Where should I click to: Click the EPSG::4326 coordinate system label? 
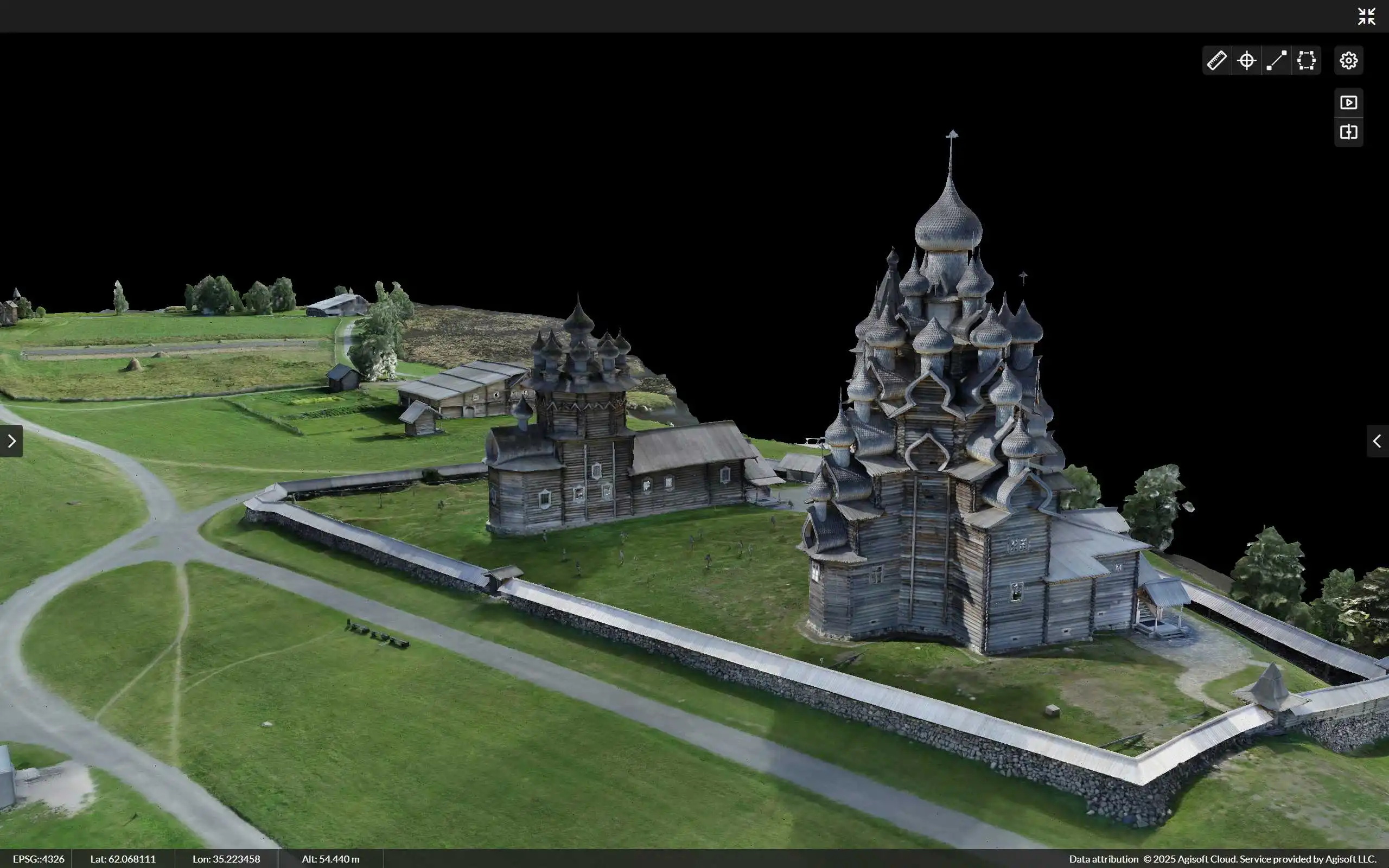pos(39,859)
